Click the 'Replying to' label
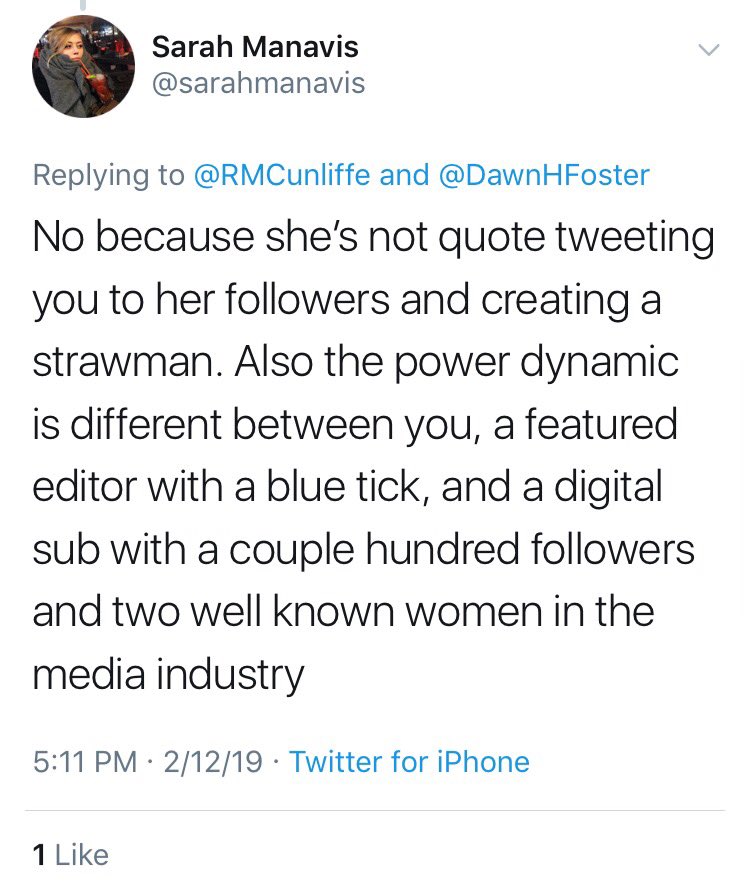 coord(109,175)
